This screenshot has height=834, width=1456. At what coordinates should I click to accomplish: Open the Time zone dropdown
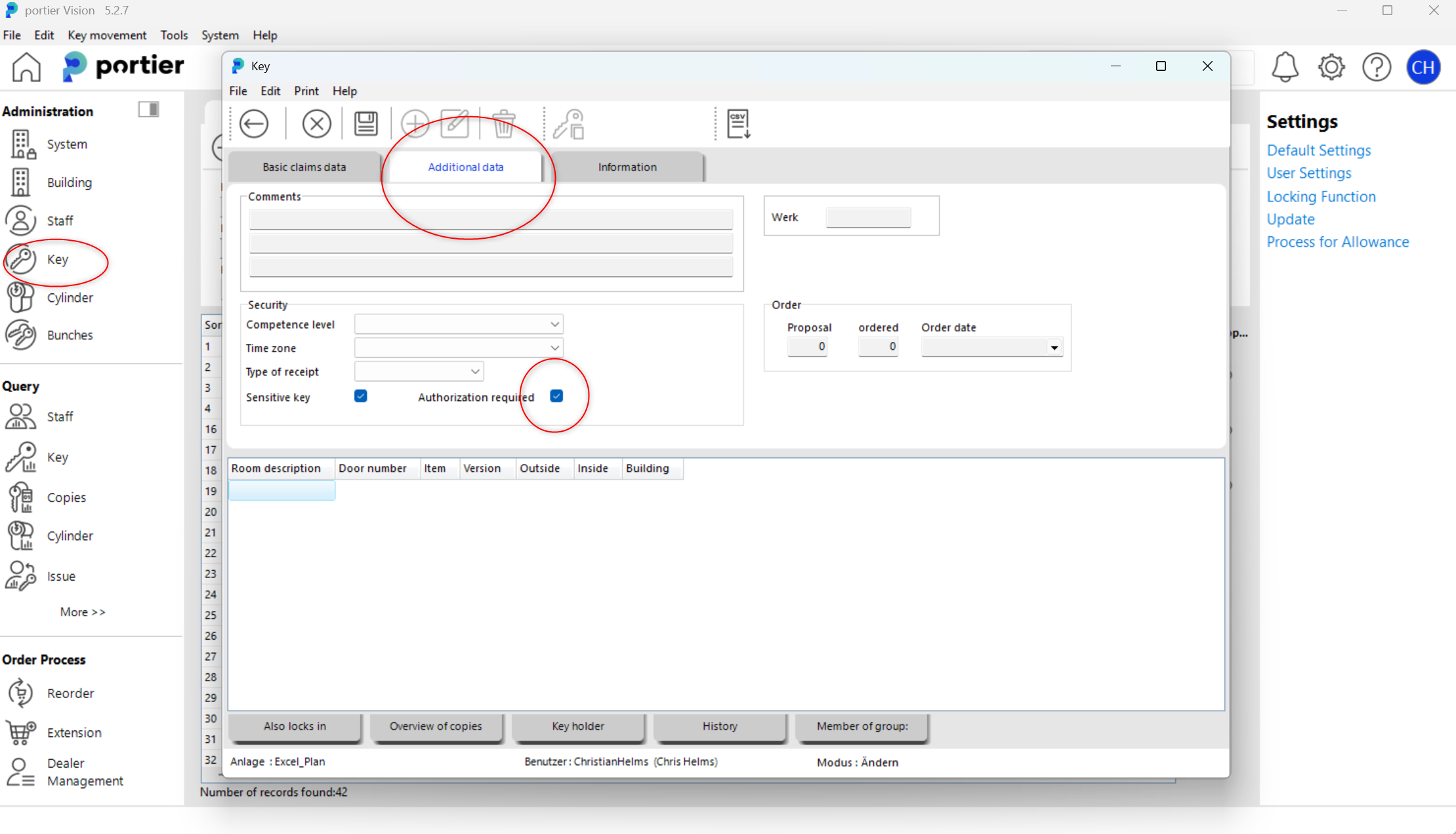pyautogui.click(x=554, y=348)
